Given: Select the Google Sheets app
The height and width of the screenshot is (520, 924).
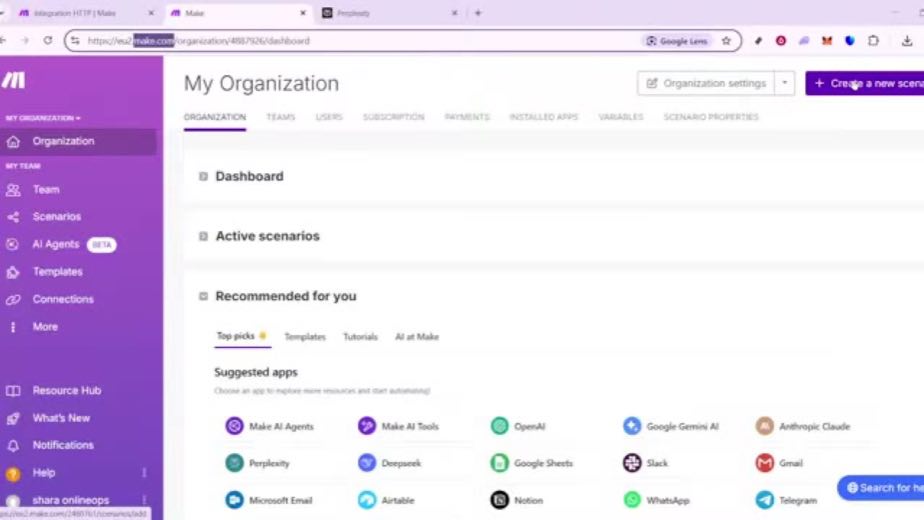Looking at the screenshot, I should point(532,463).
